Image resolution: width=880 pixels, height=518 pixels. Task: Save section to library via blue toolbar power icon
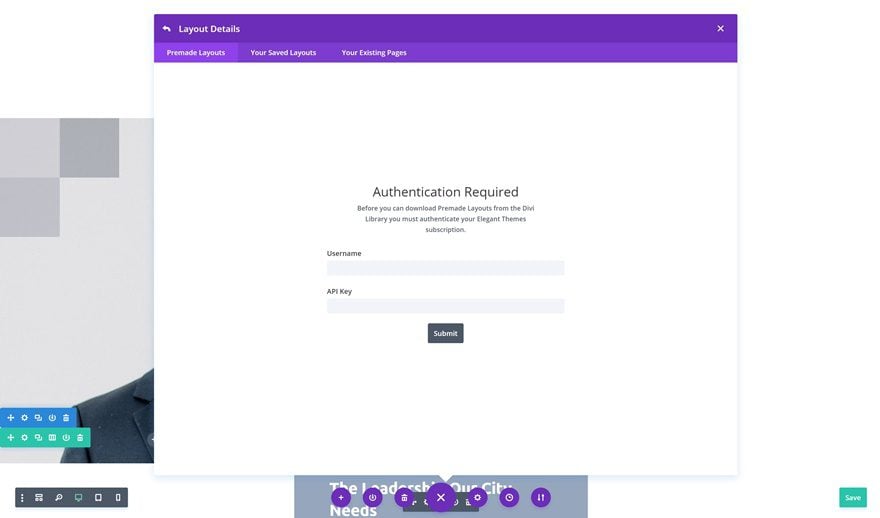(x=52, y=418)
